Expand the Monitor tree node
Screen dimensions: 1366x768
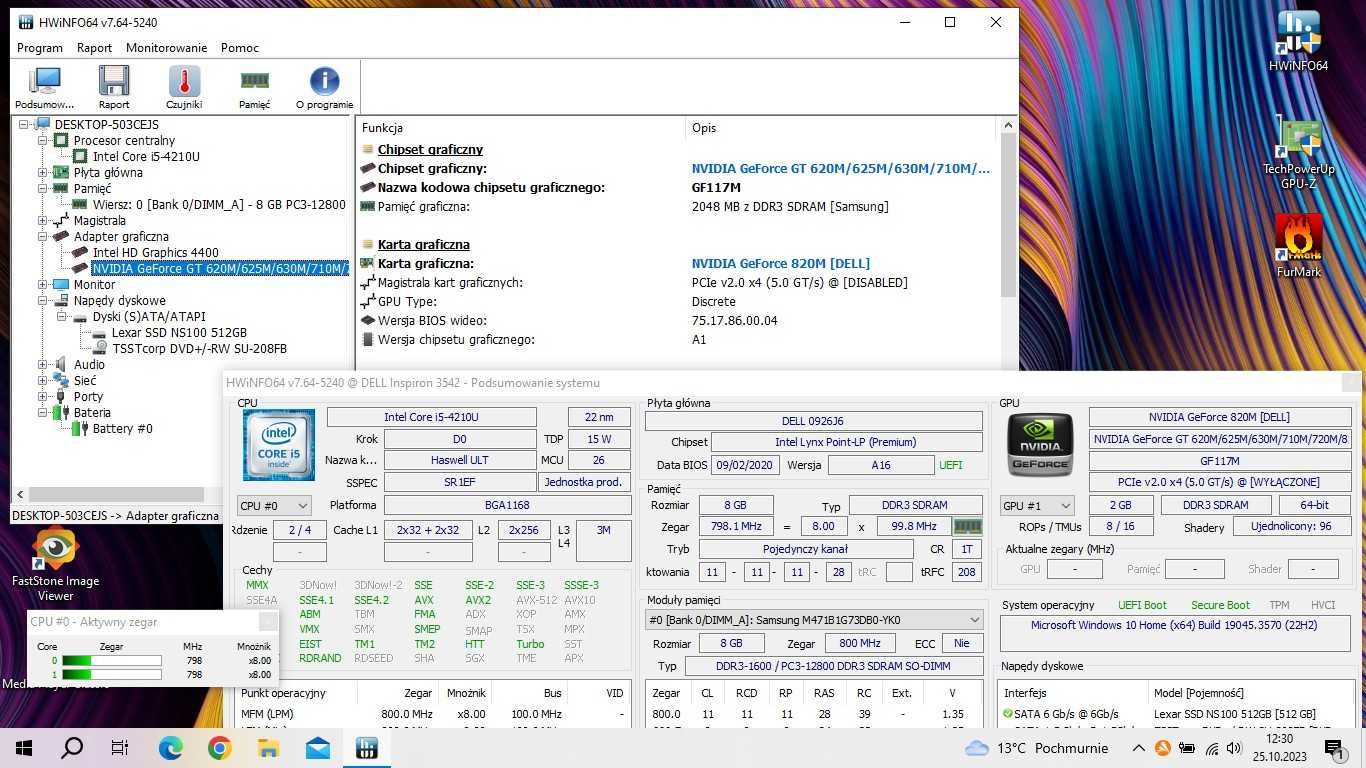coord(43,285)
